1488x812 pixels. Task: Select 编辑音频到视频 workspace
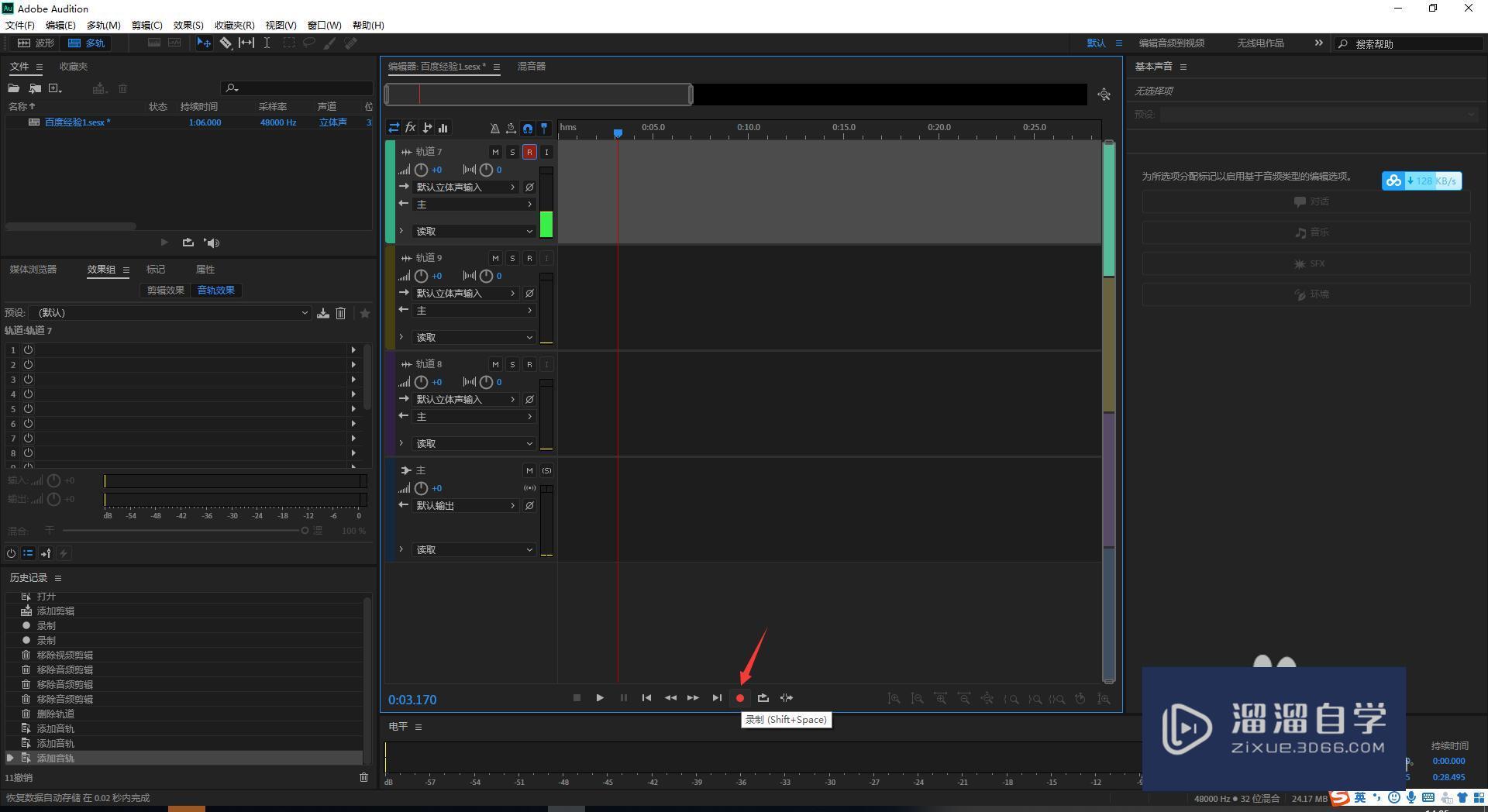point(1172,43)
